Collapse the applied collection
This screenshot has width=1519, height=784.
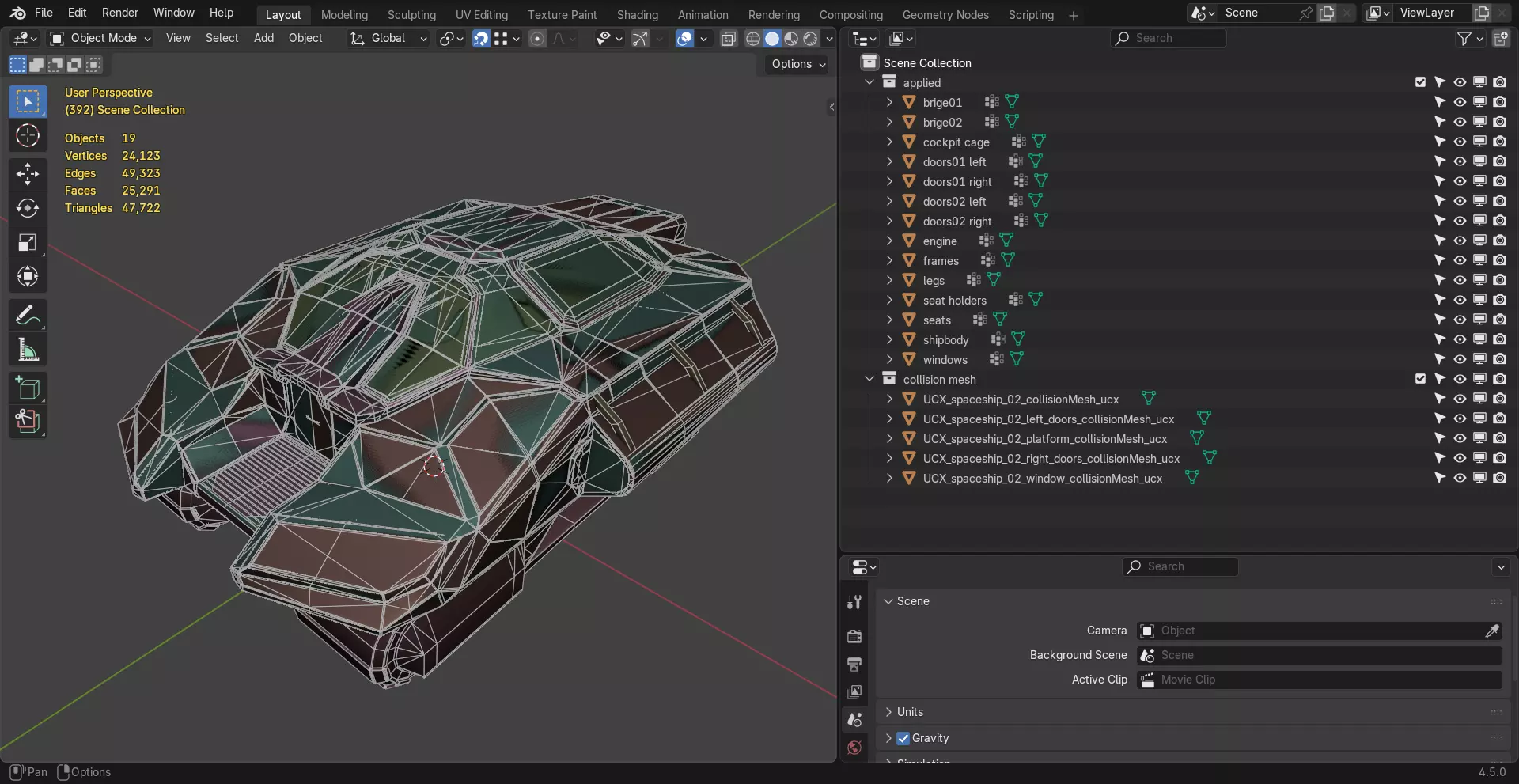[x=869, y=82]
